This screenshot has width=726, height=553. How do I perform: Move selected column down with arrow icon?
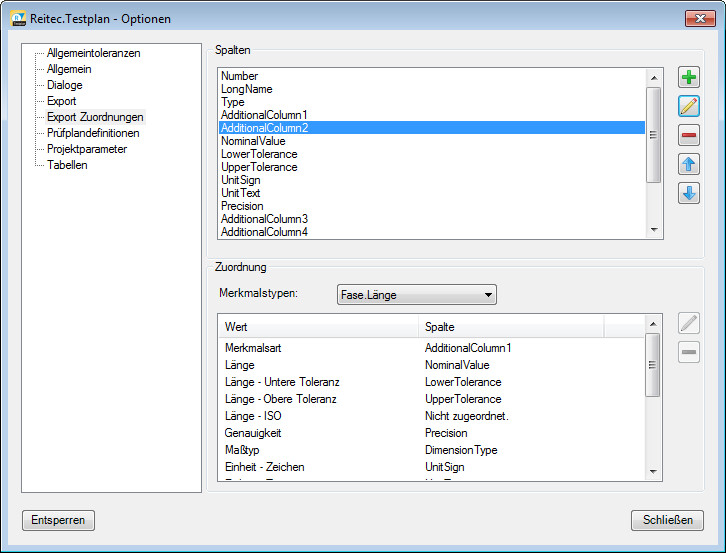689,194
